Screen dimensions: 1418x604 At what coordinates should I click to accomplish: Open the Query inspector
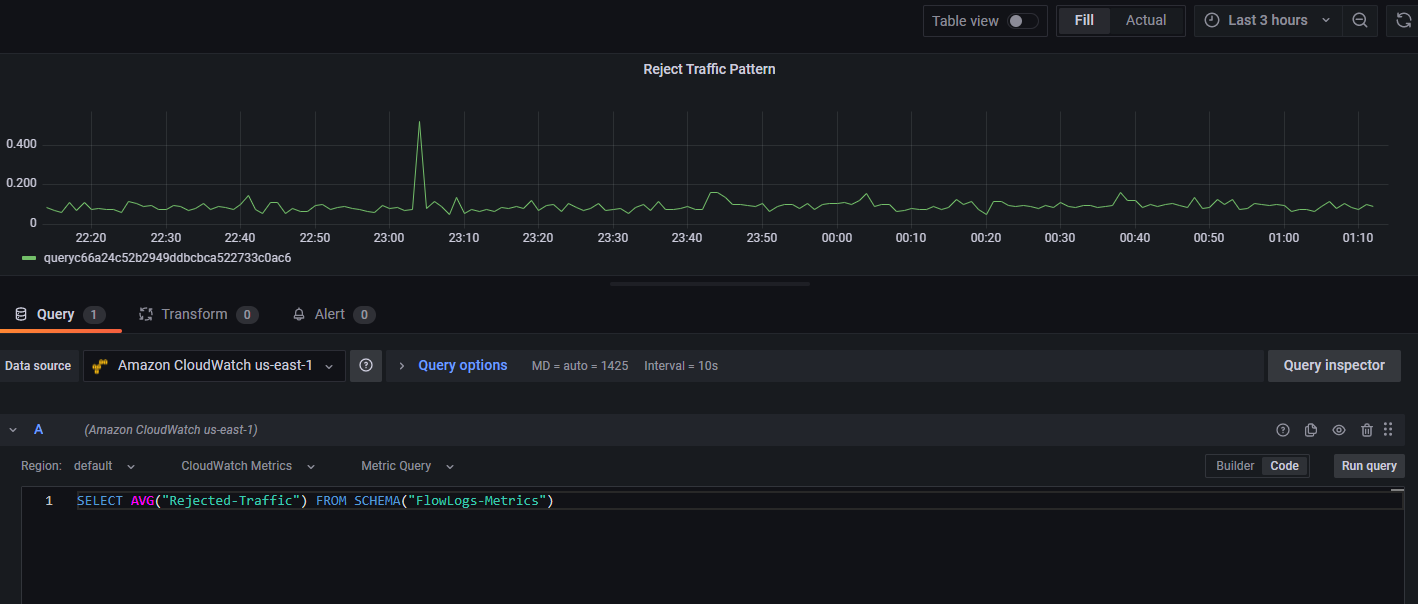(1334, 365)
